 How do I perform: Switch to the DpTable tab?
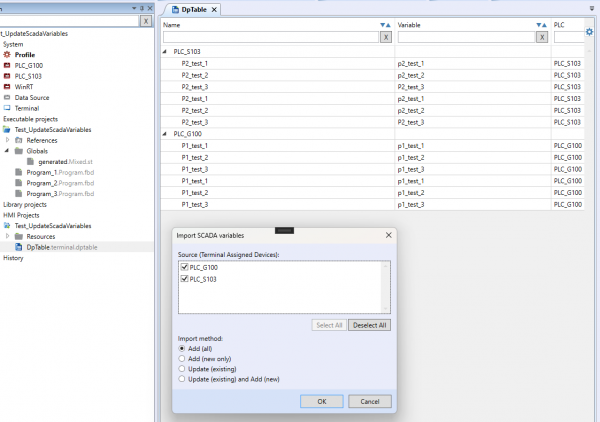[194, 10]
